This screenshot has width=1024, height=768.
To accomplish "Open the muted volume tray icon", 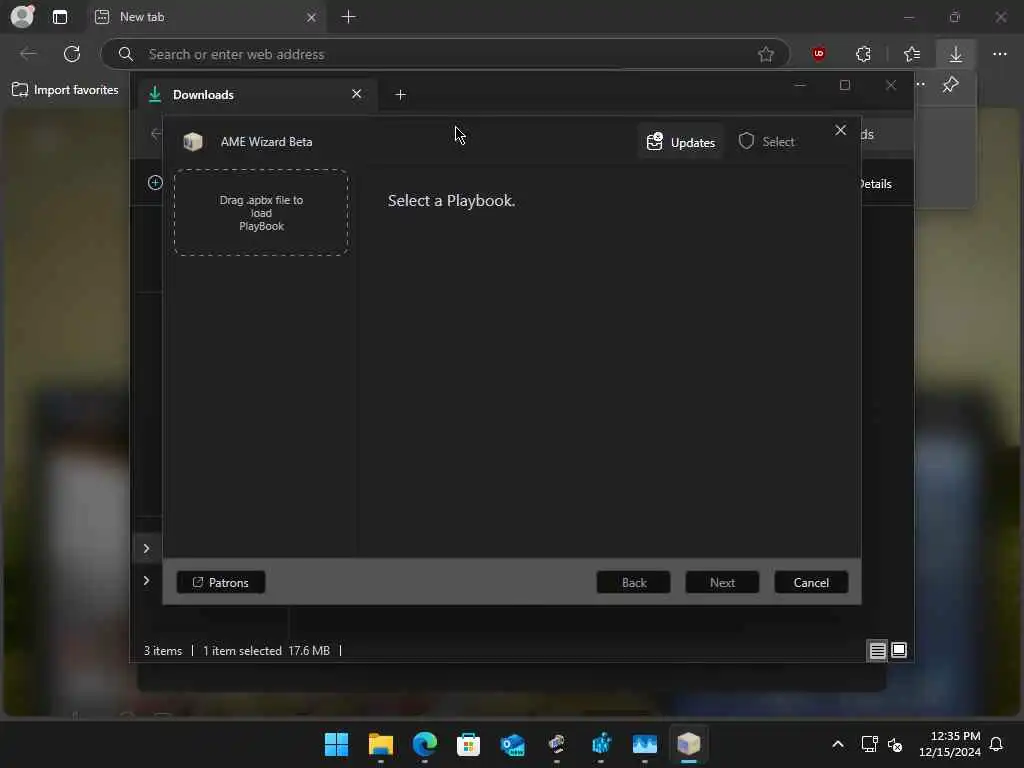I will tap(895, 744).
